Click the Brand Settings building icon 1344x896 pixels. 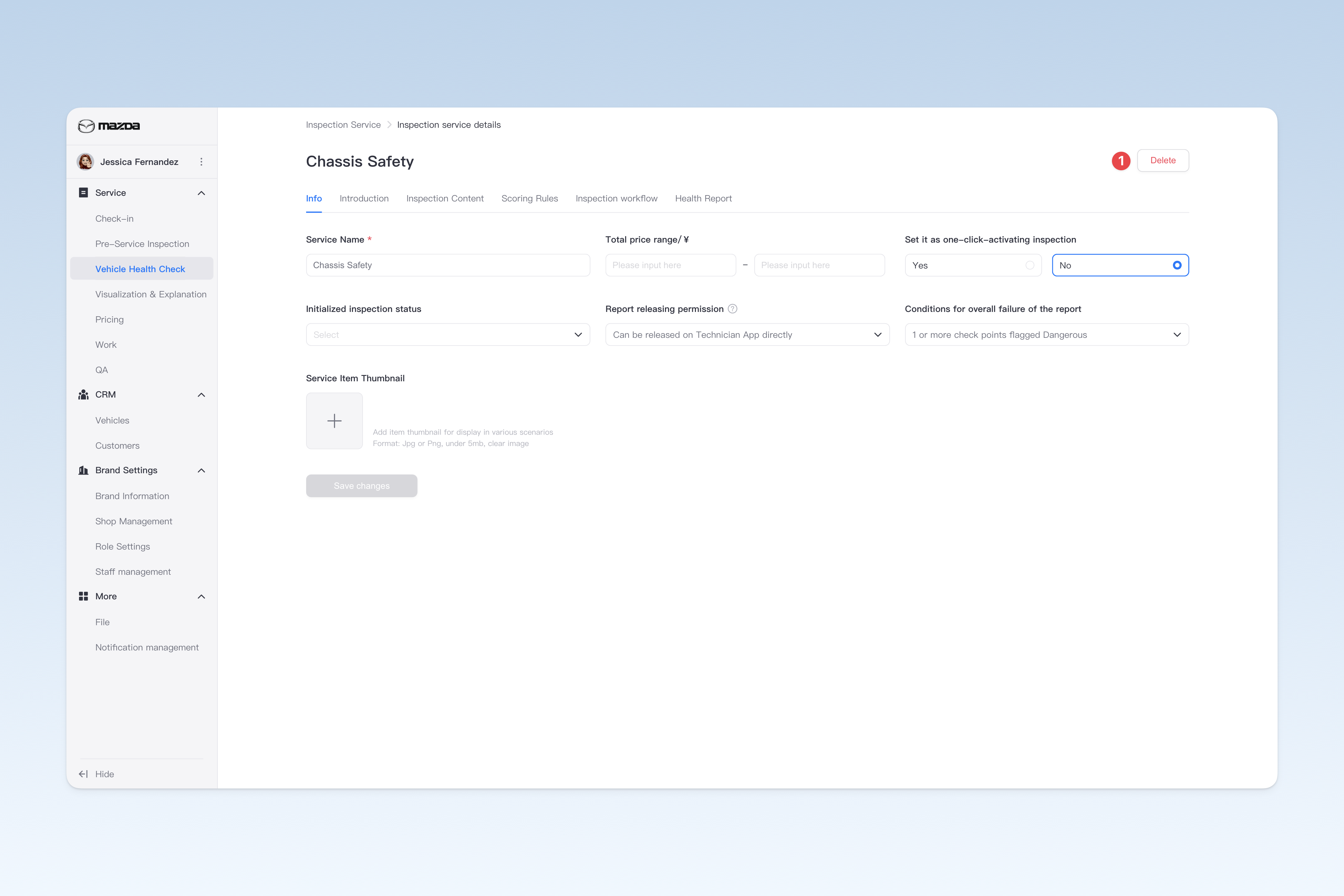(83, 470)
